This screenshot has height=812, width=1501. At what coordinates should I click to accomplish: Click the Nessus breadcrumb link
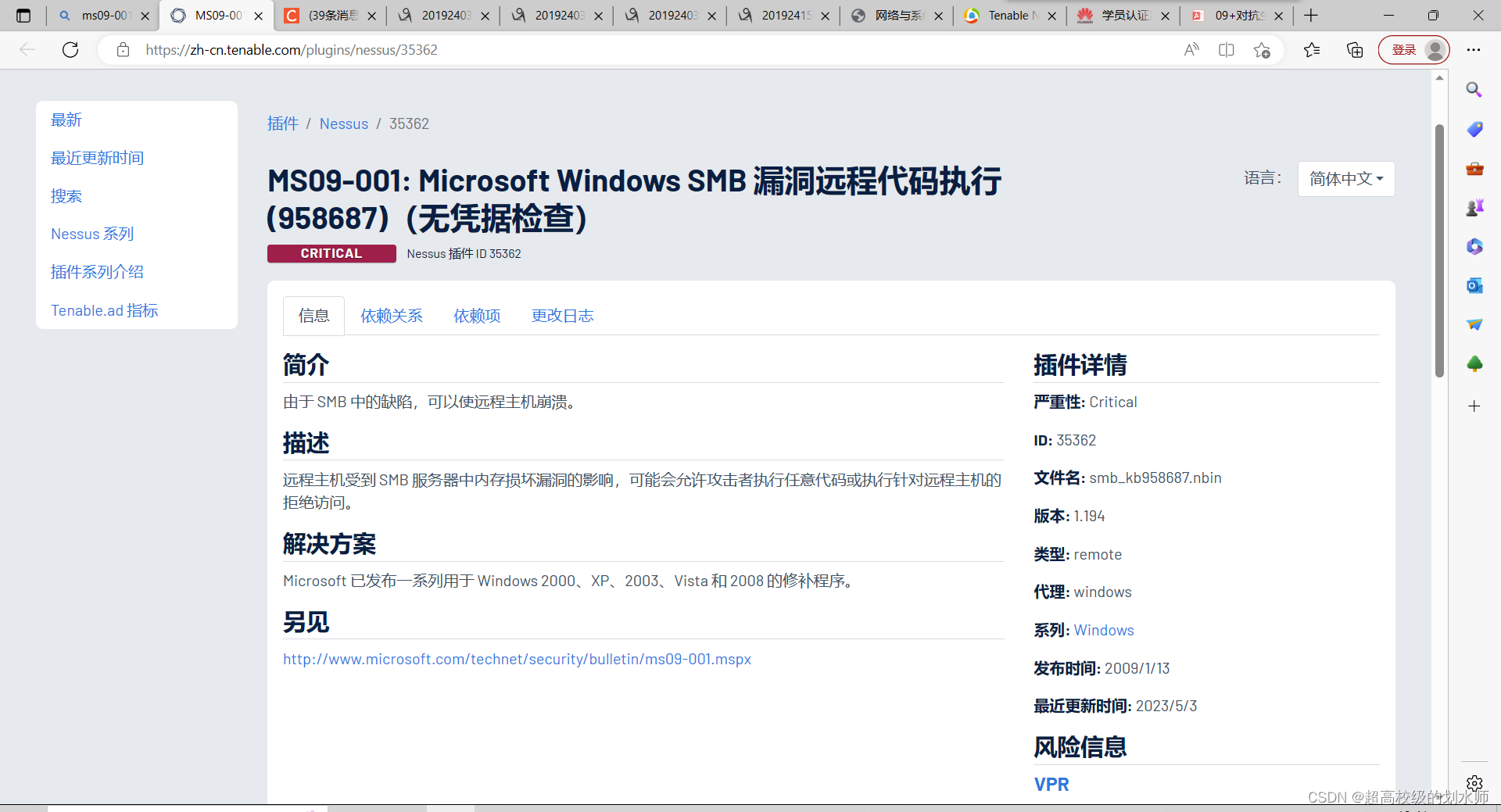tap(344, 123)
